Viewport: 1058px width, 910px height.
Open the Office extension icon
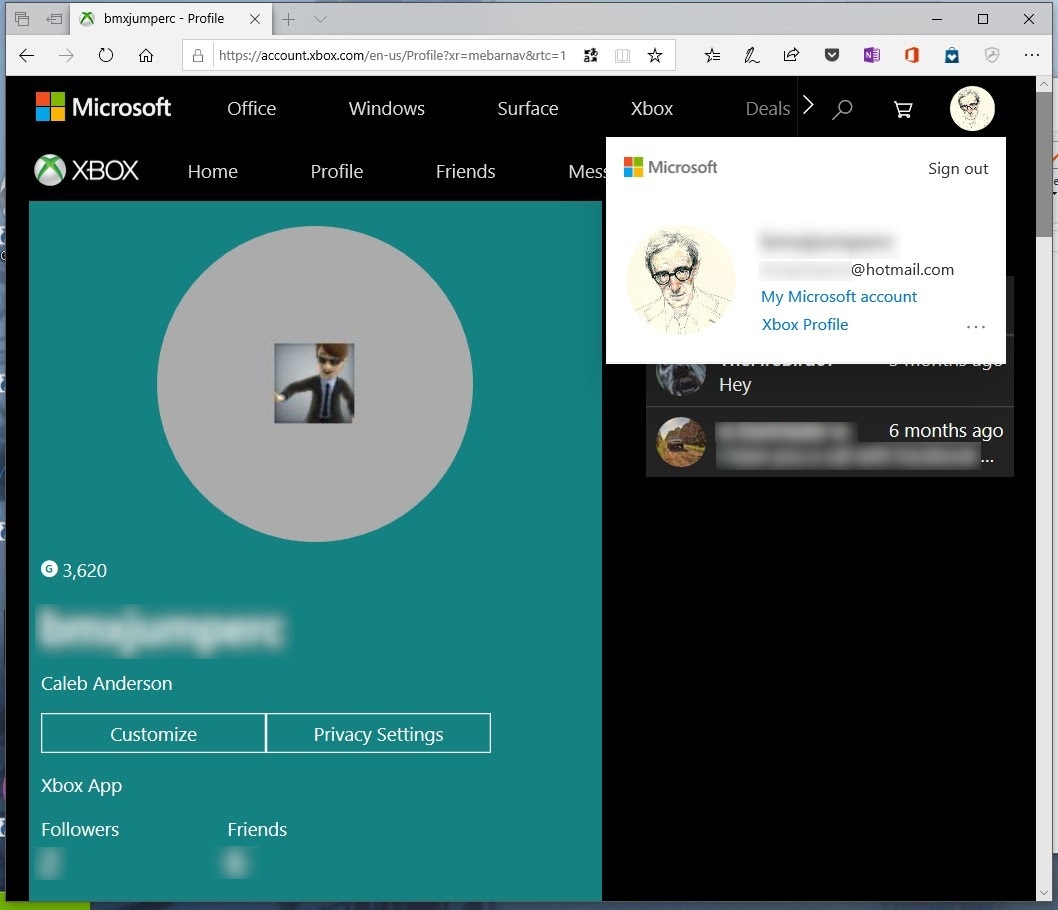[911, 55]
